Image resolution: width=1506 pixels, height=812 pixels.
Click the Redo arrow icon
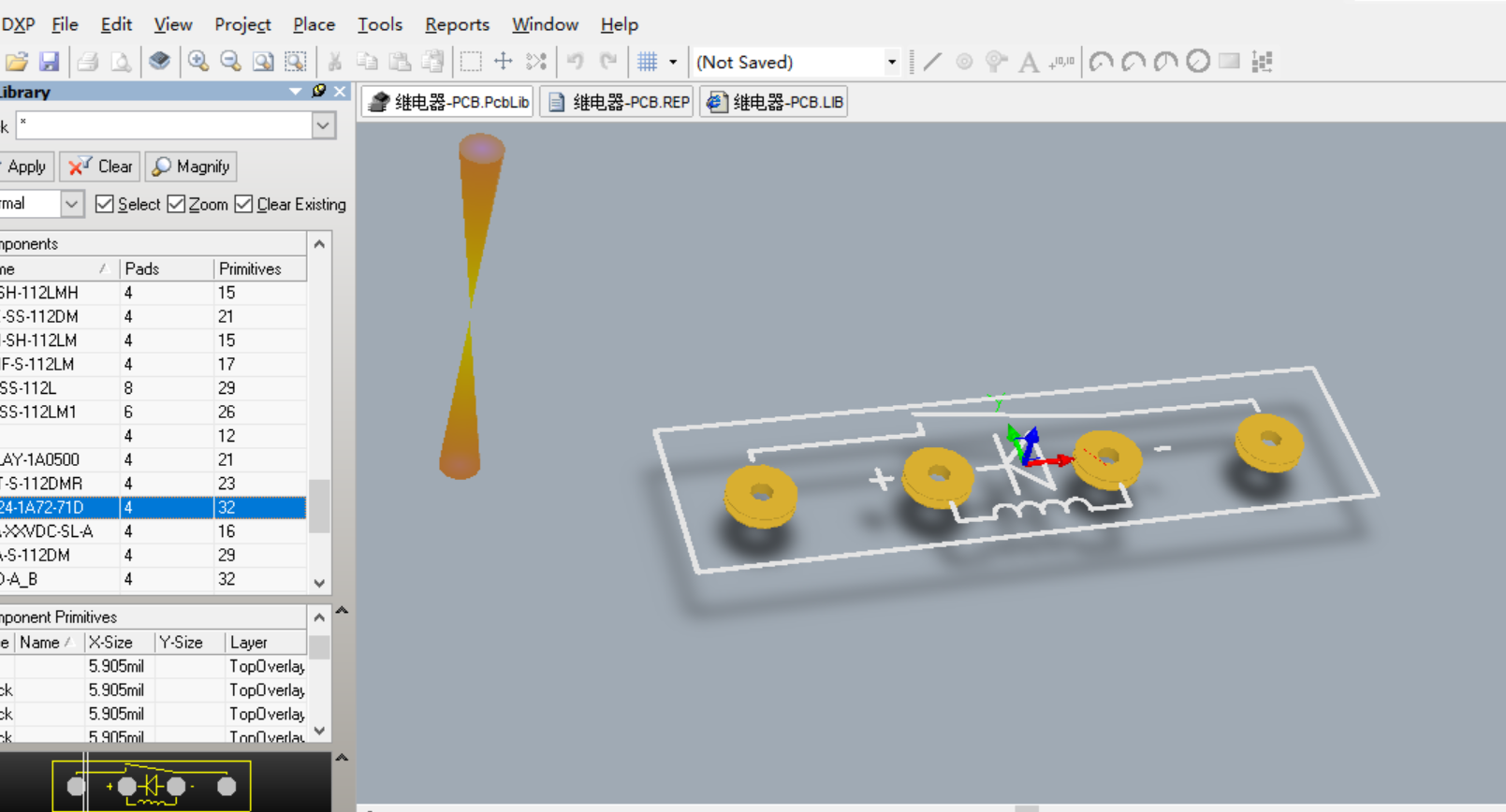pyautogui.click(x=608, y=62)
